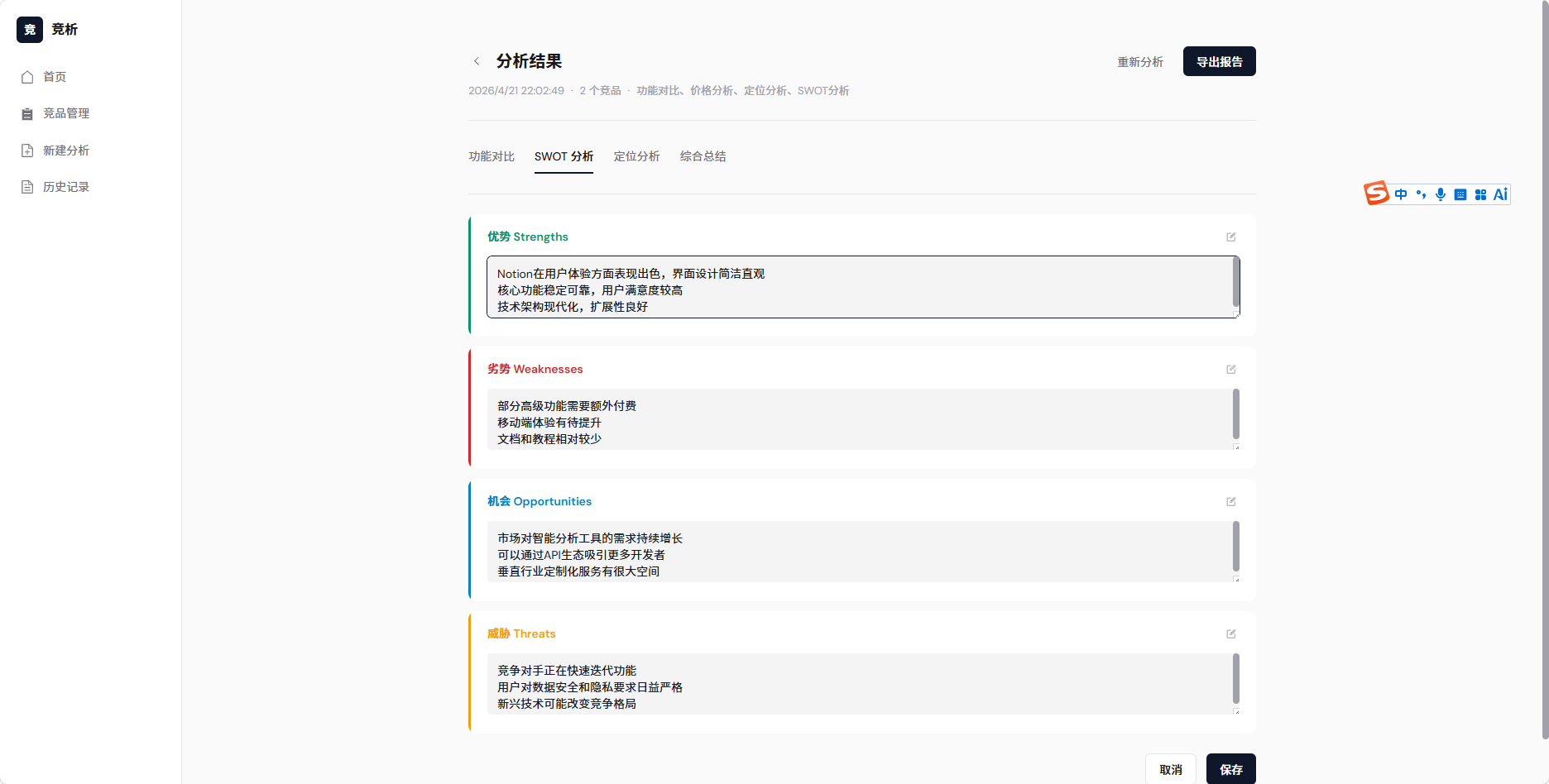Click the edit icon for Threats section

tap(1231, 634)
